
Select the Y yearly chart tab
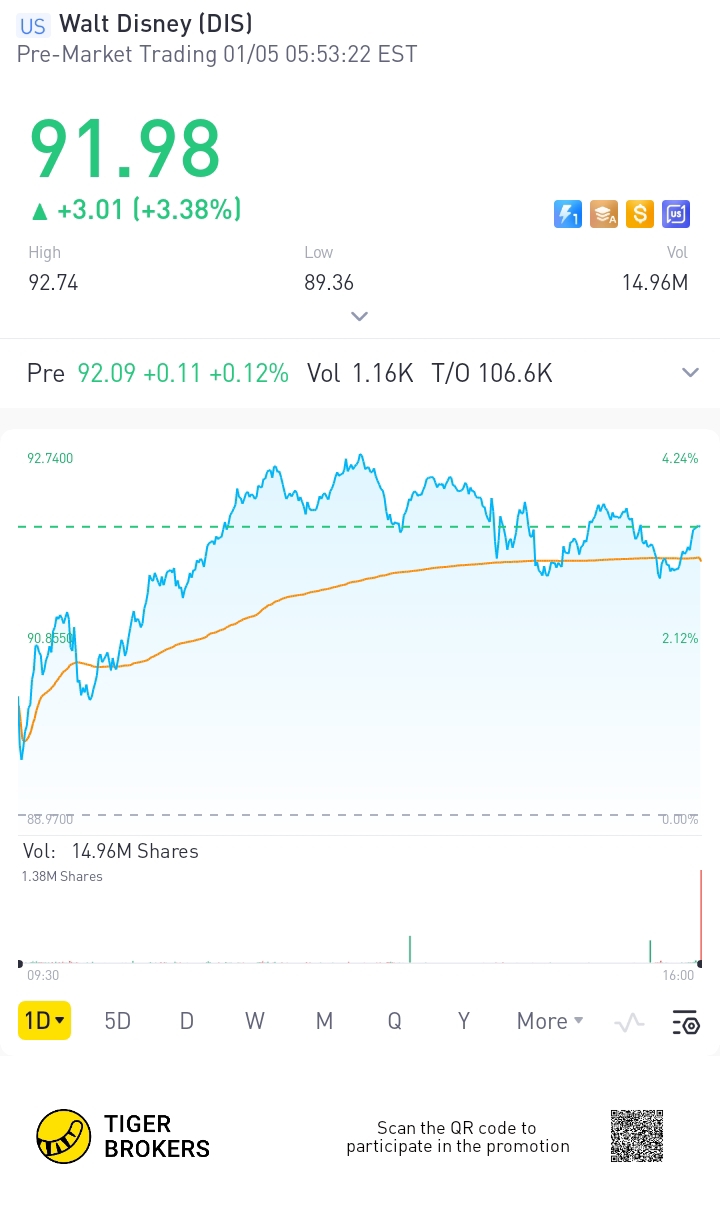click(464, 1021)
